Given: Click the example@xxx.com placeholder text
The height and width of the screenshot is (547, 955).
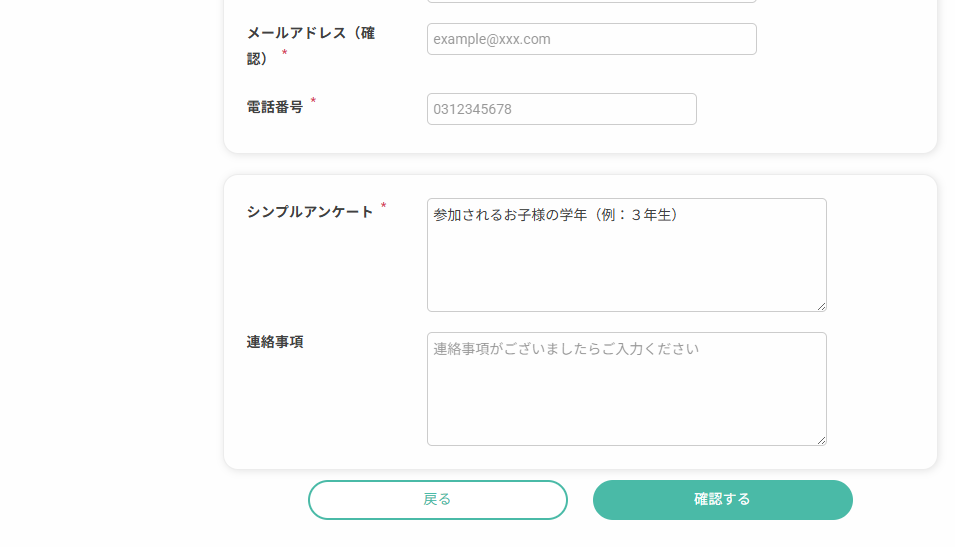Looking at the screenshot, I should tap(492, 40).
